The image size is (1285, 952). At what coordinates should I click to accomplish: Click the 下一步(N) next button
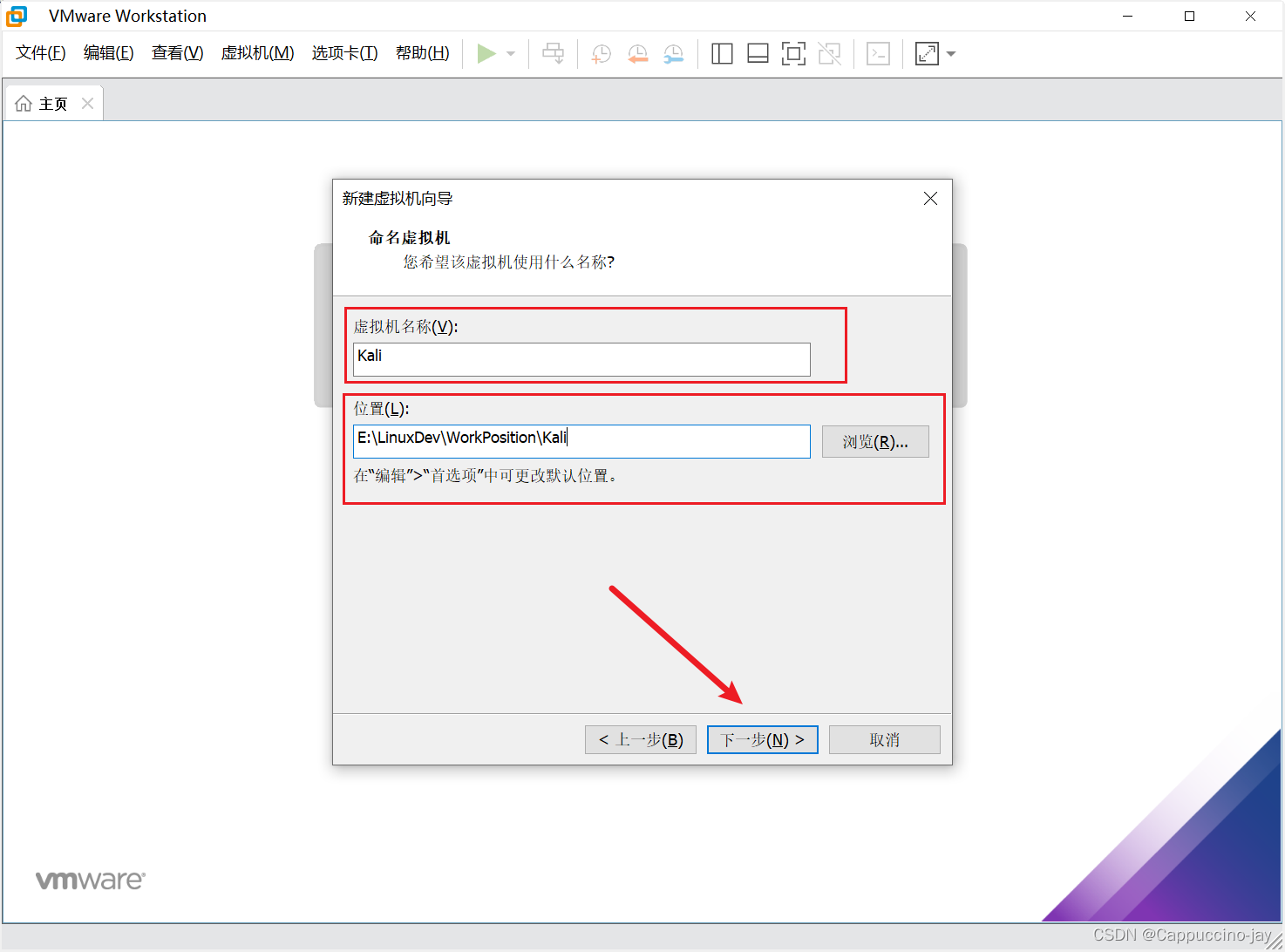click(x=763, y=740)
